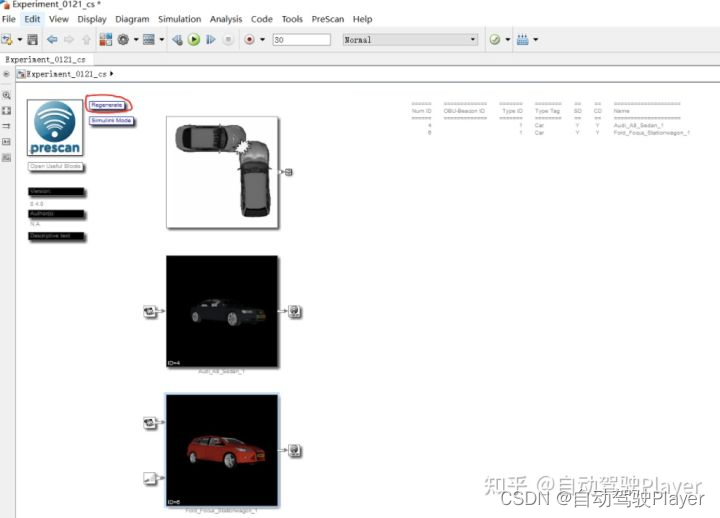Click the Audi block output port icon

[295, 312]
